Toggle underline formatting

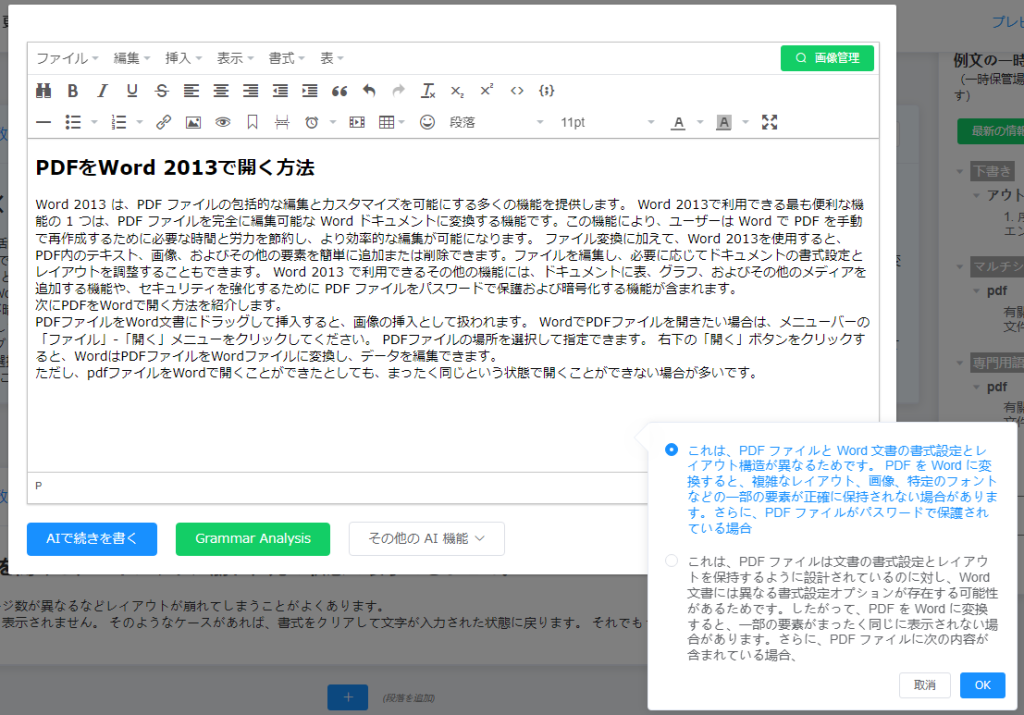tap(132, 91)
